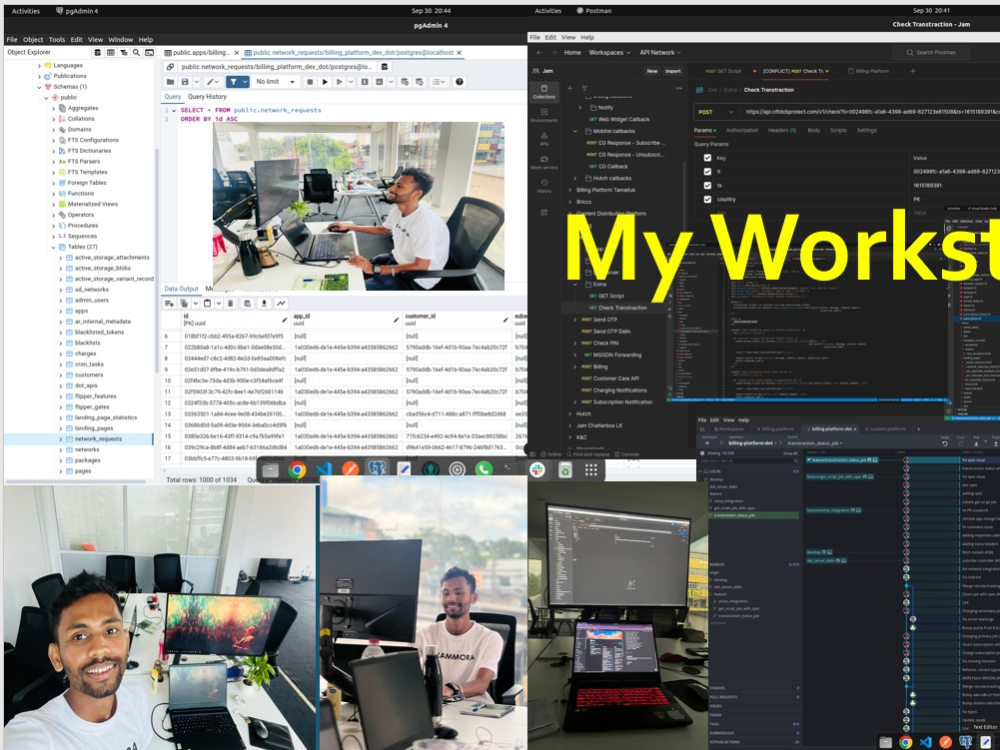This screenshot has width=1000, height=750.
Task: Open the API Network dropdown in Postman
Action: 660,52
